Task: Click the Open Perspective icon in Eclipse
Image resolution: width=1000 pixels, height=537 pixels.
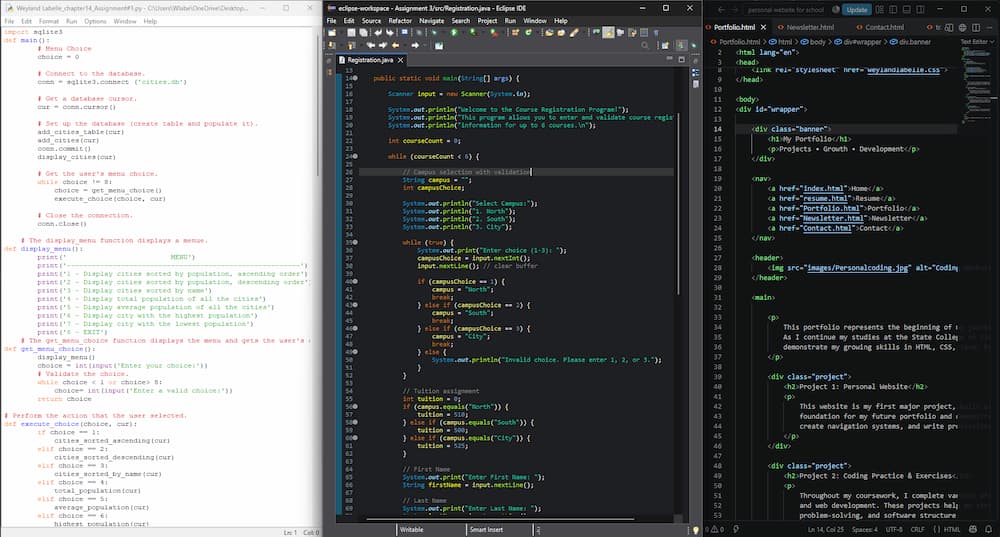Action: pyautogui.click(x=665, y=45)
